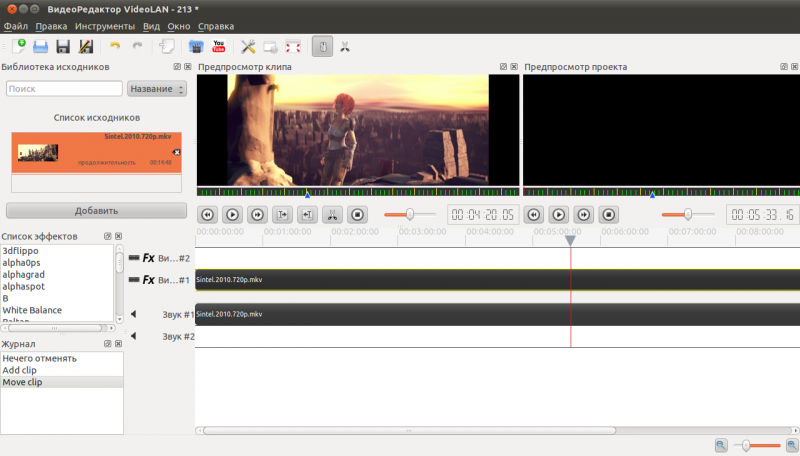Open the Вид menu

pos(151,26)
